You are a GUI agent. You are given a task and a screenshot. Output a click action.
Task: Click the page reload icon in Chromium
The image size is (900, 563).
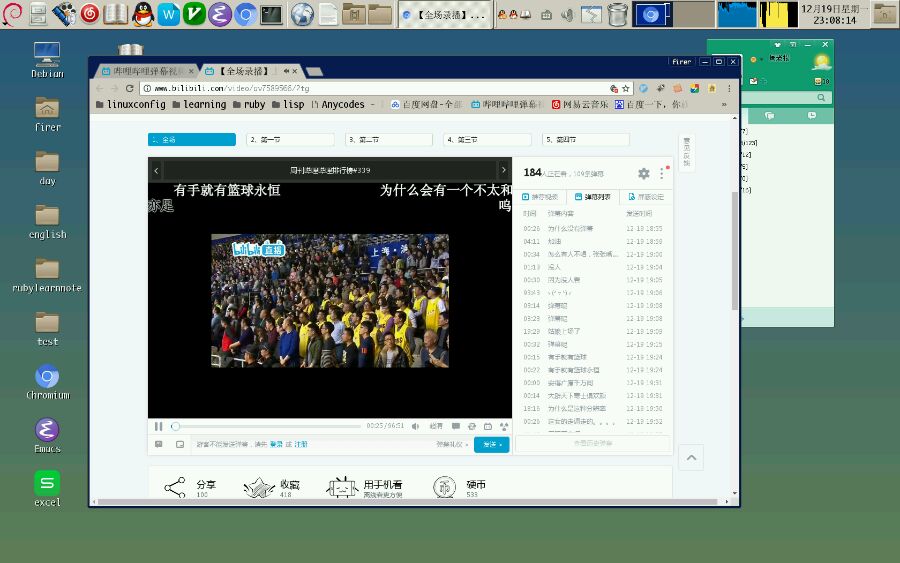pyautogui.click(x=130, y=88)
